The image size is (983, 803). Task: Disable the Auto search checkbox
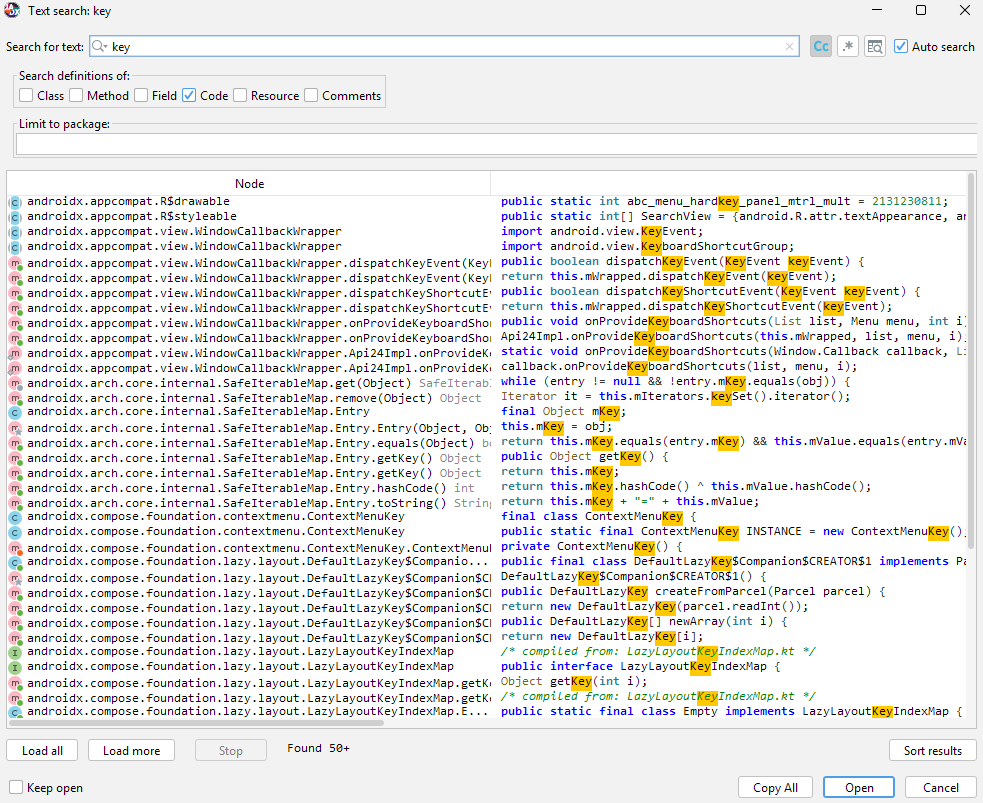901,46
